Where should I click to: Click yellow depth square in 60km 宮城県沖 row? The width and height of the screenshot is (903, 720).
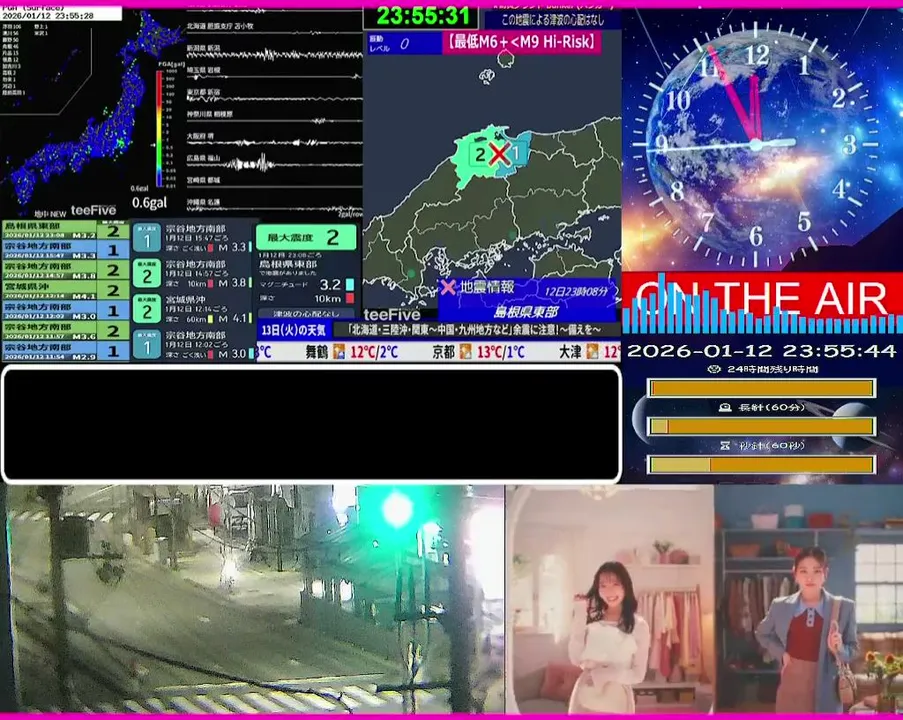click(x=210, y=319)
